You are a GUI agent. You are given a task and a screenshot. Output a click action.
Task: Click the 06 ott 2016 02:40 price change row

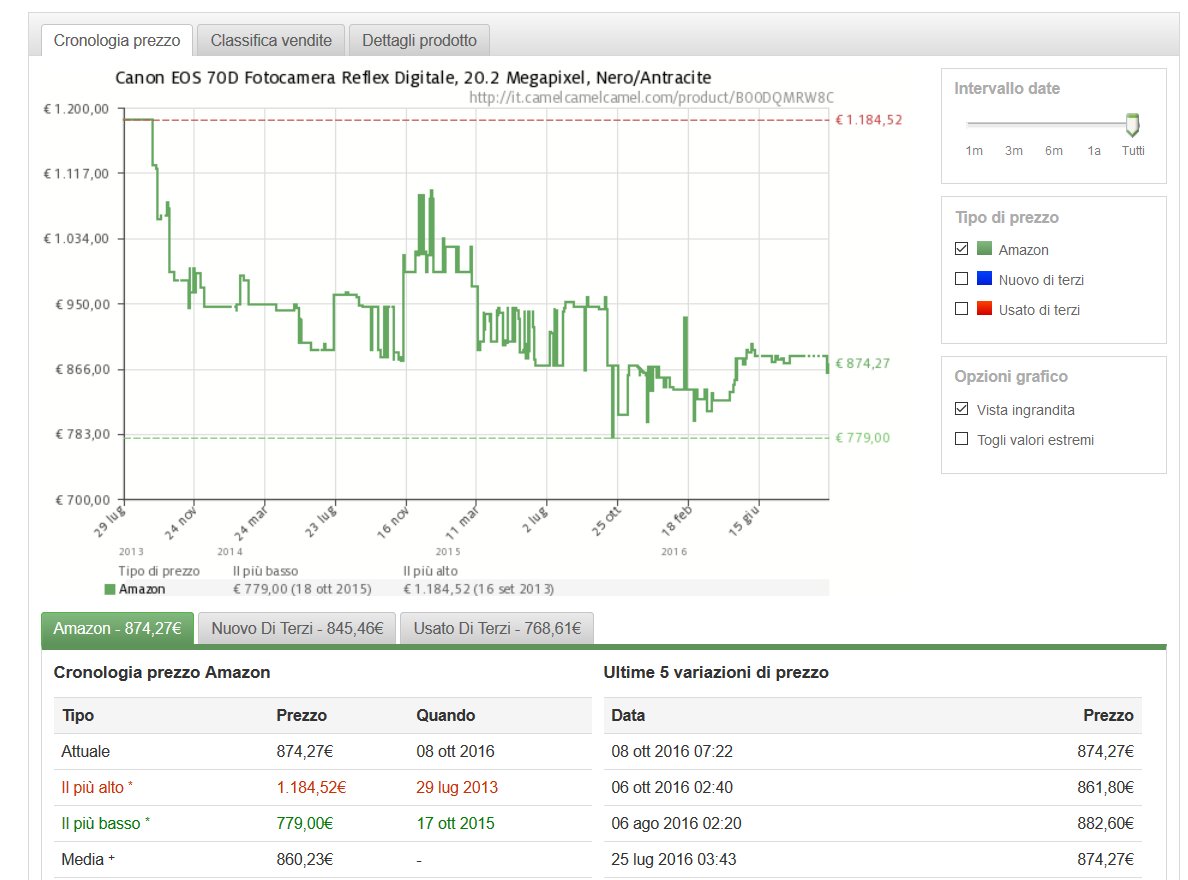click(872, 788)
